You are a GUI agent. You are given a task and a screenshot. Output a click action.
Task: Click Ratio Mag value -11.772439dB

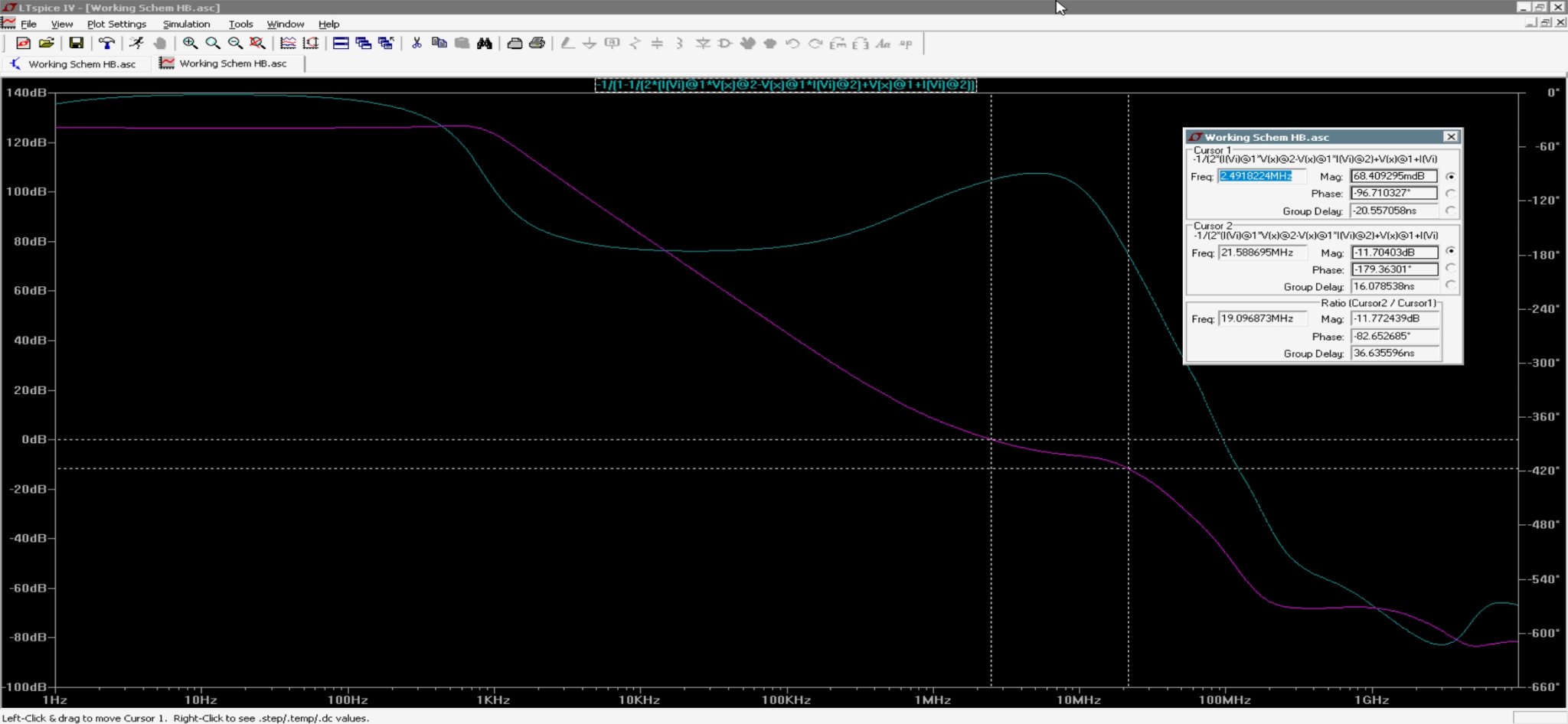[1394, 318]
